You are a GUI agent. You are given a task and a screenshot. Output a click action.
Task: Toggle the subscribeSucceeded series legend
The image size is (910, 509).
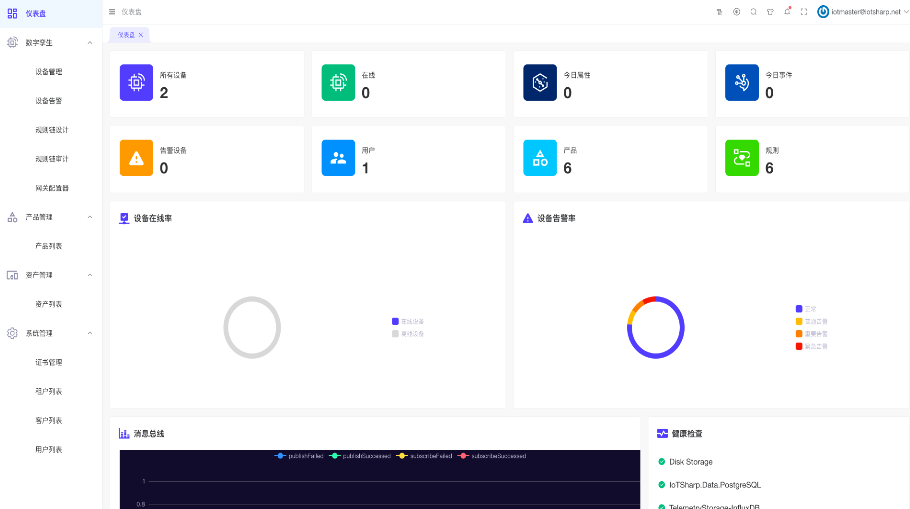point(492,456)
